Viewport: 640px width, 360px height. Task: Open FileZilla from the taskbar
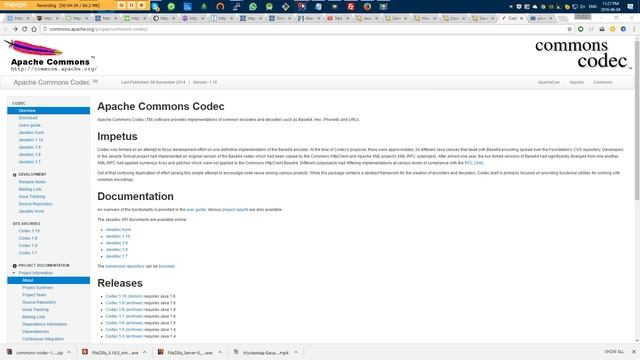(351, 7)
